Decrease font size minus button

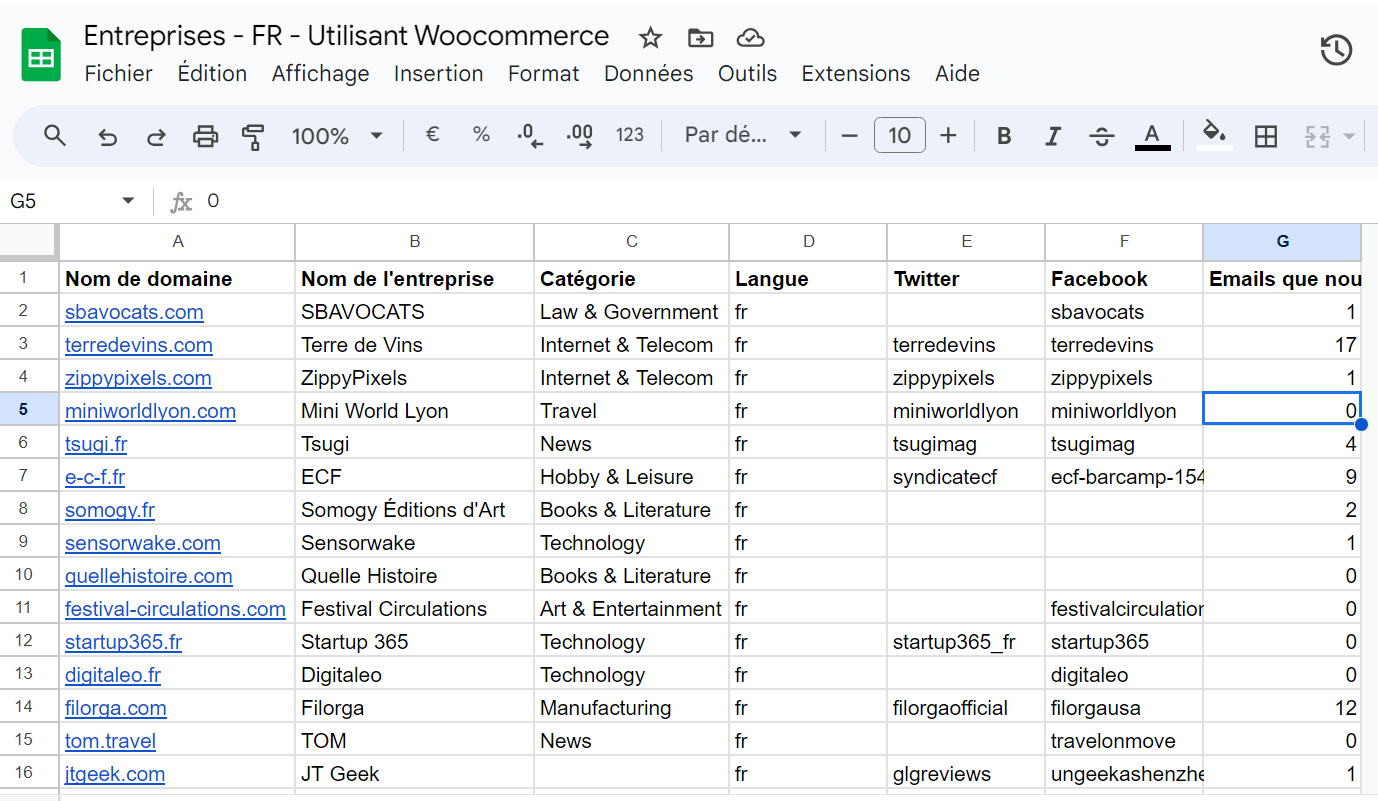pyautogui.click(x=850, y=136)
